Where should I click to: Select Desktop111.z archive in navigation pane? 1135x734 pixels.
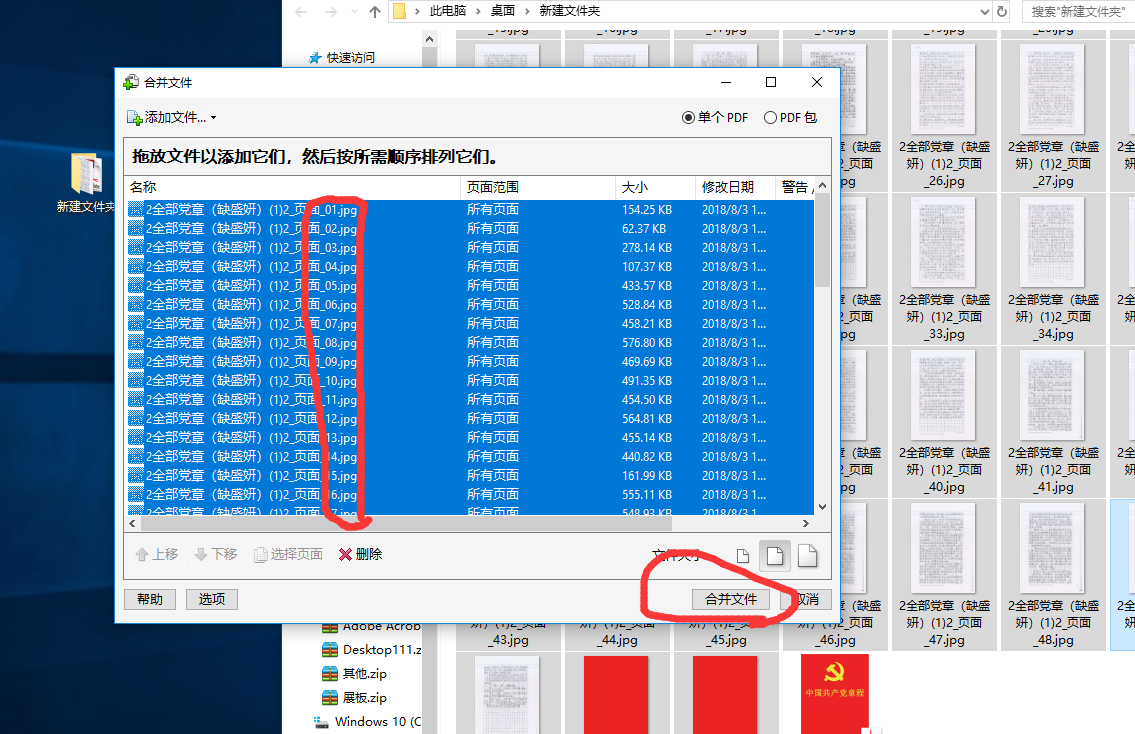(x=371, y=650)
